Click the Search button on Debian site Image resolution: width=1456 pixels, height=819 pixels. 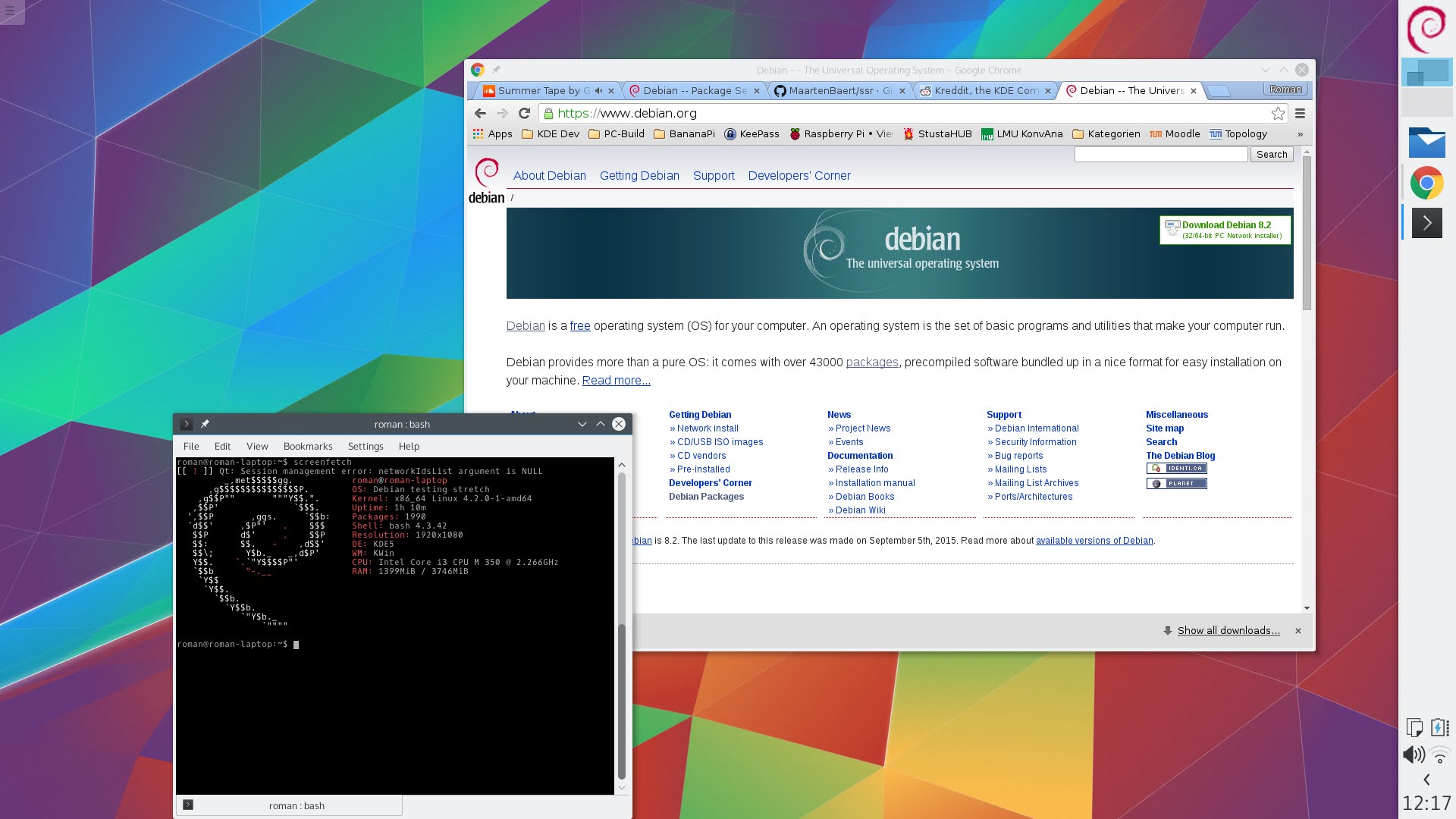tap(1272, 154)
